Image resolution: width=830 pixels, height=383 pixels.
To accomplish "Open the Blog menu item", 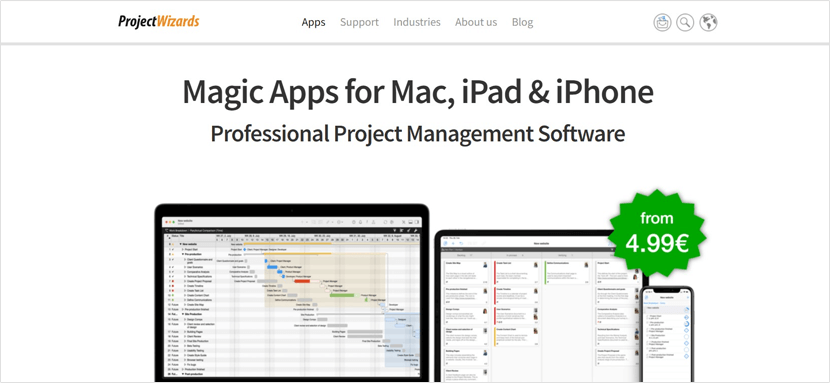I will pos(522,22).
